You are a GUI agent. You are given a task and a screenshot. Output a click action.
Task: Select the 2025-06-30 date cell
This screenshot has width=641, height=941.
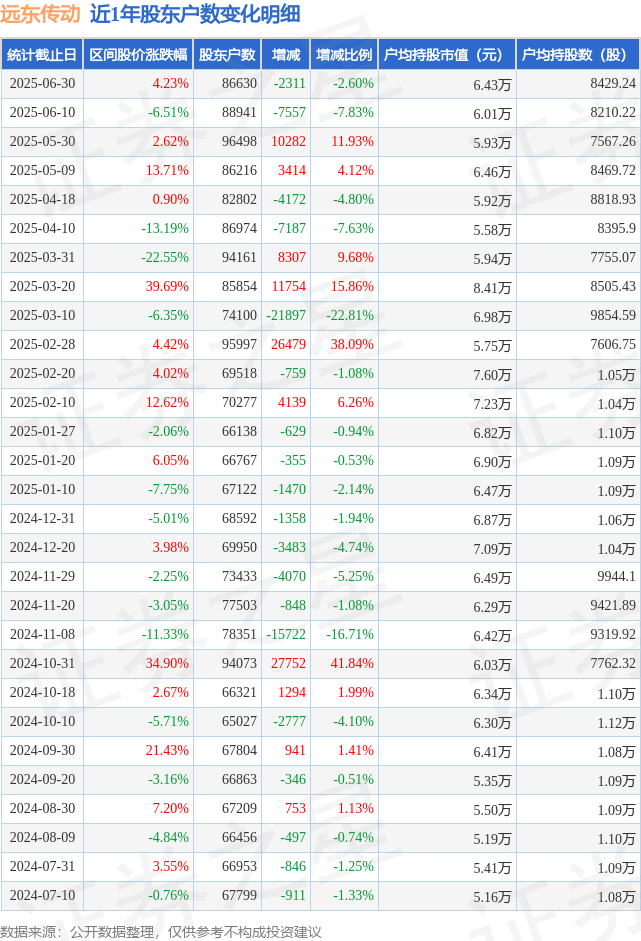point(43,83)
